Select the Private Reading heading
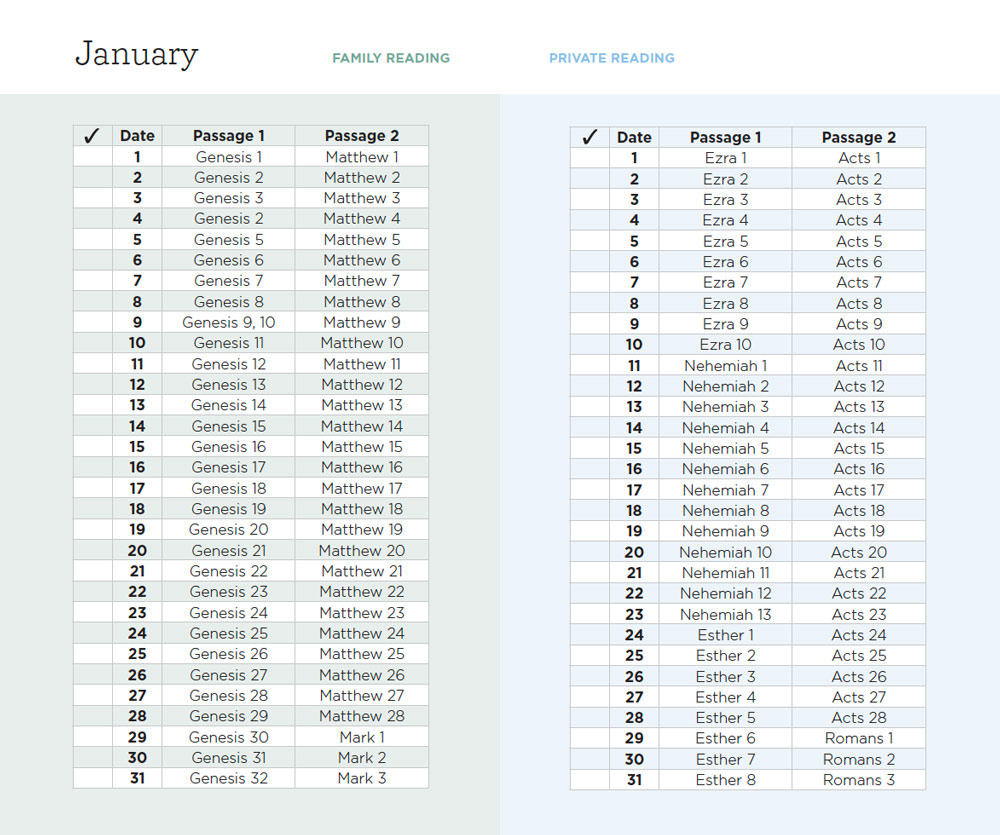Viewport: 1000px width, 835px height. (x=611, y=58)
